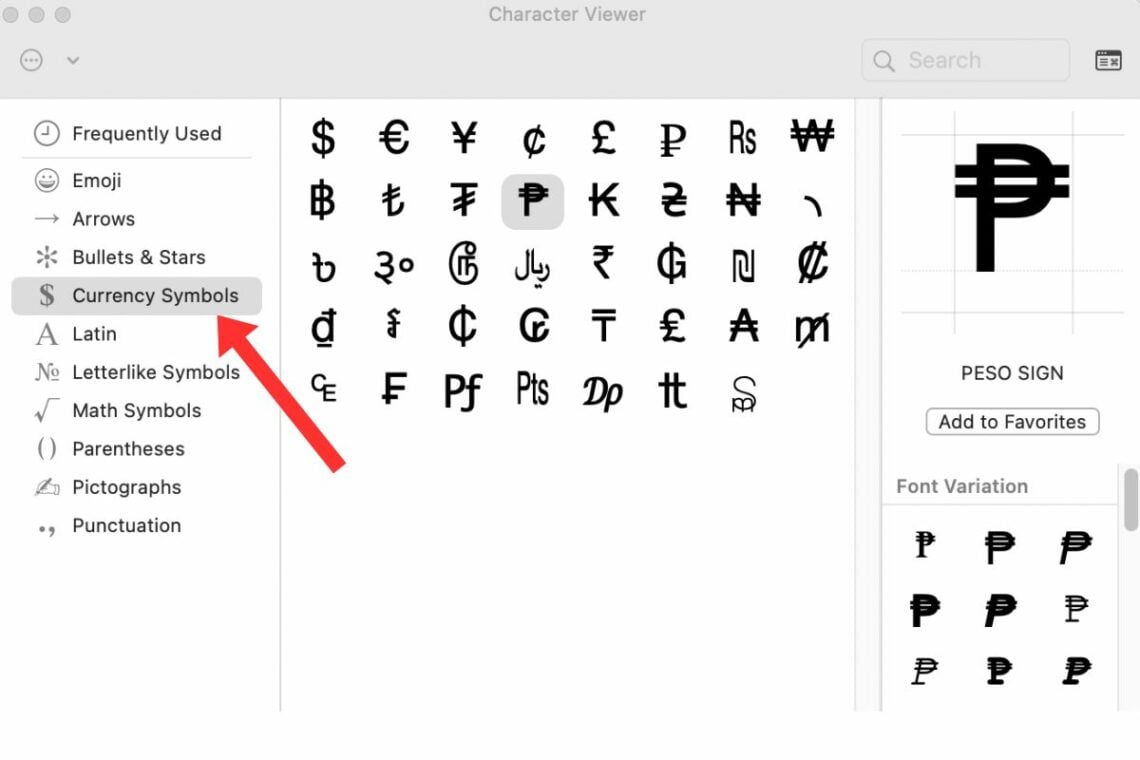Image resolution: width=1140 pixels, height=760 pixels.
Task: Select Currency Symbols category
Action: pyautogui.click(x=137, y=296)
